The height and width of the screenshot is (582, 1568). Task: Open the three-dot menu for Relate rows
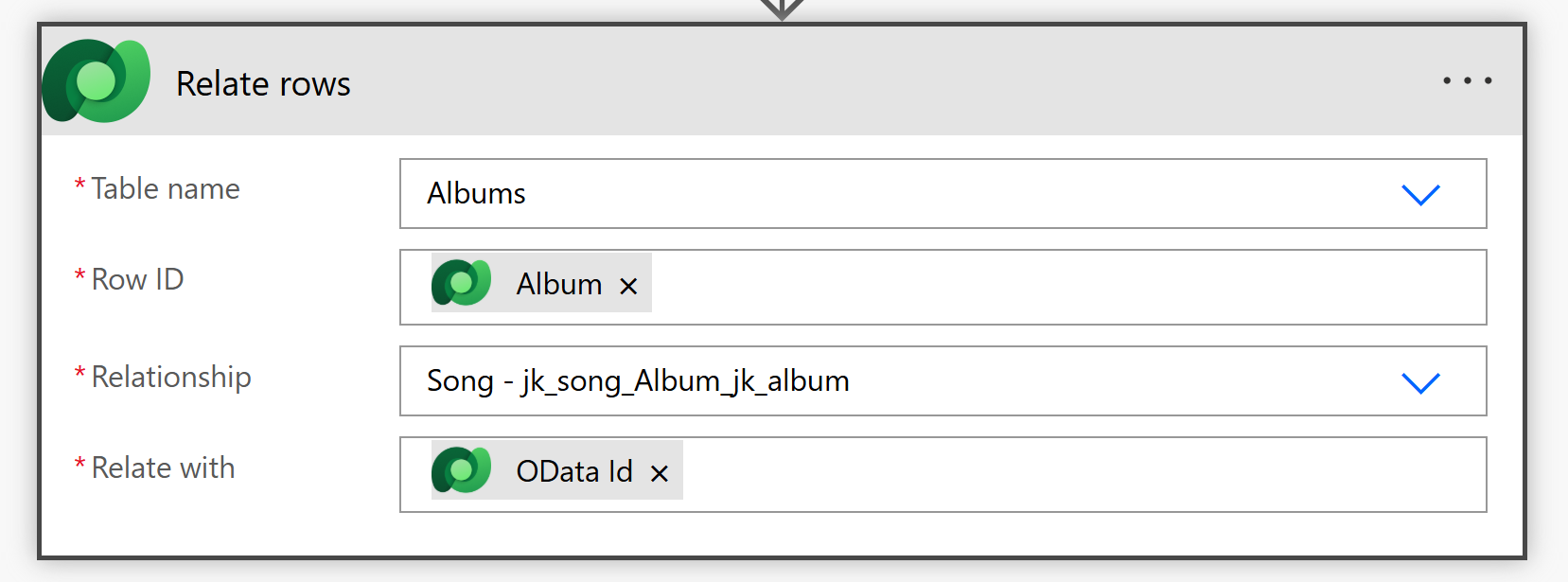coord(1467,81)
